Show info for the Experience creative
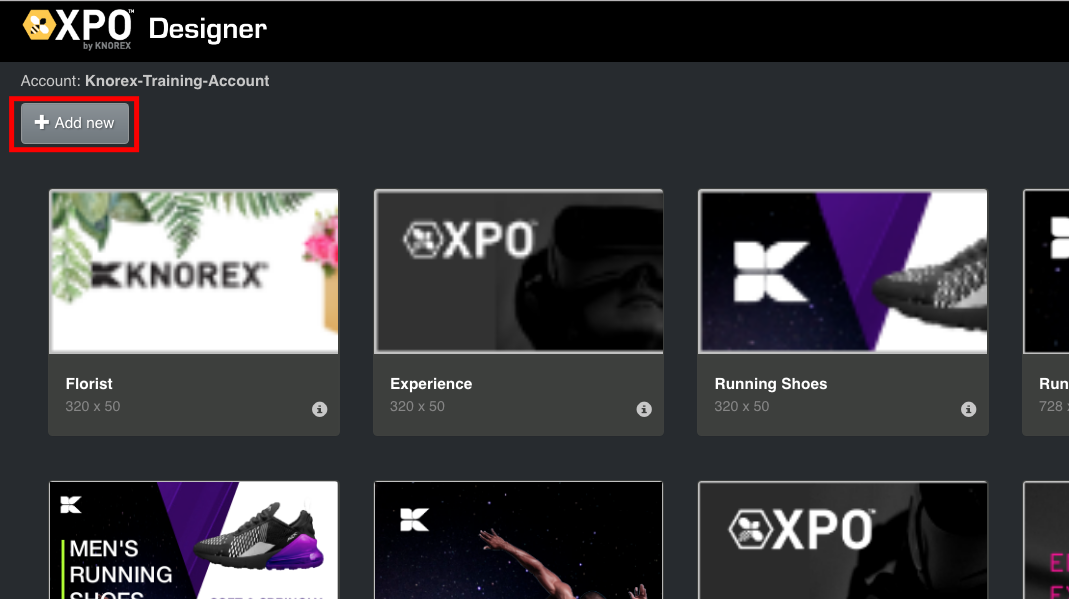The width and height of the screenshot is (1069, 599). coord(644,409)
